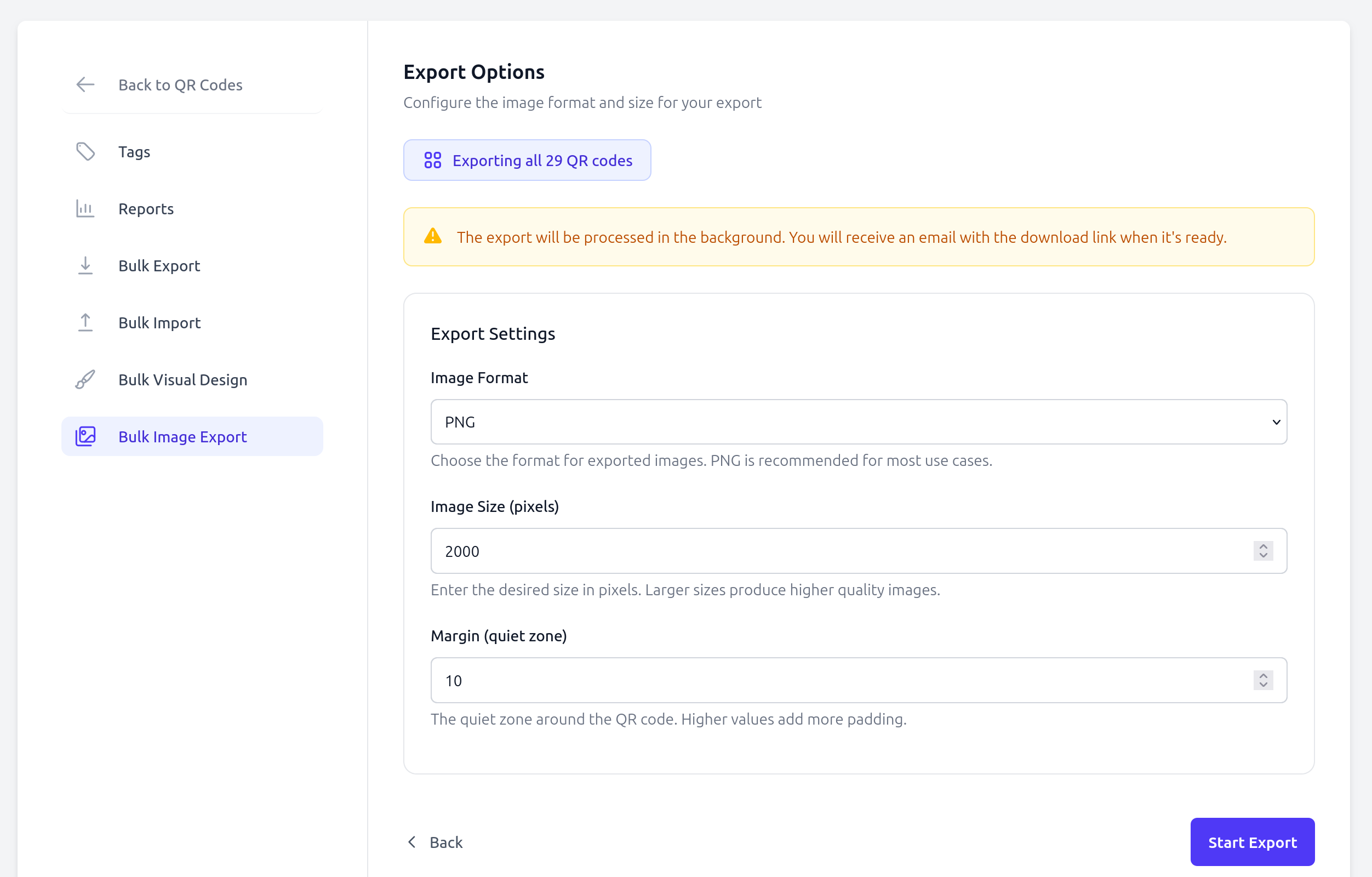1372x877 pixels.
Task: Click the Margin input showing 10
Action: click(798, 680)
